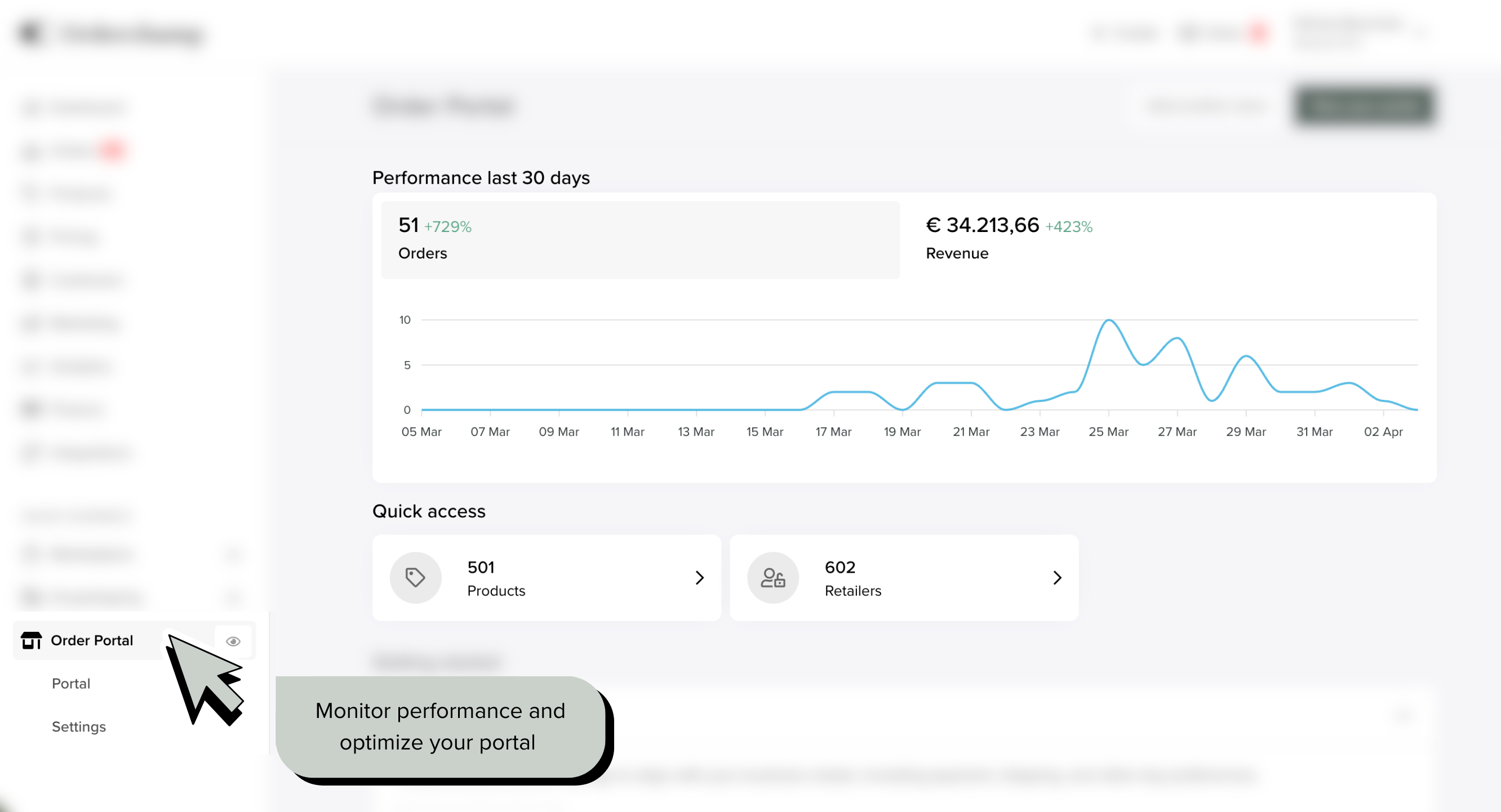
Task: Click the app logo in top-left corner
Action: [x=30, y=33]
